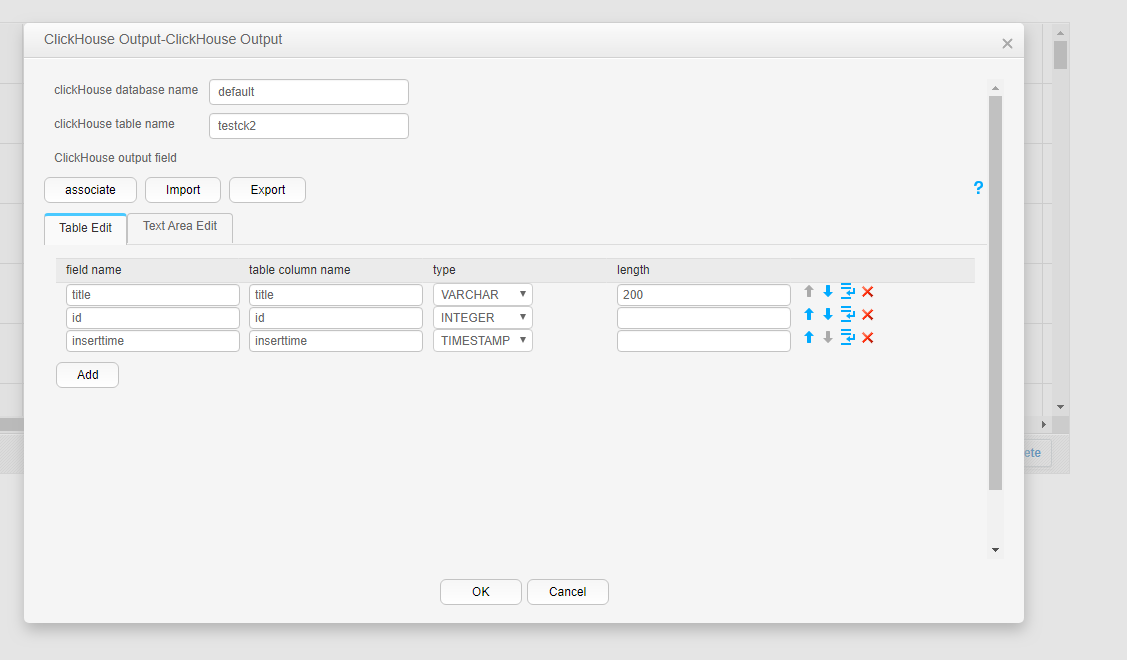Click the move up arrow for title row
1127x660 pixels.
(809, 291)
